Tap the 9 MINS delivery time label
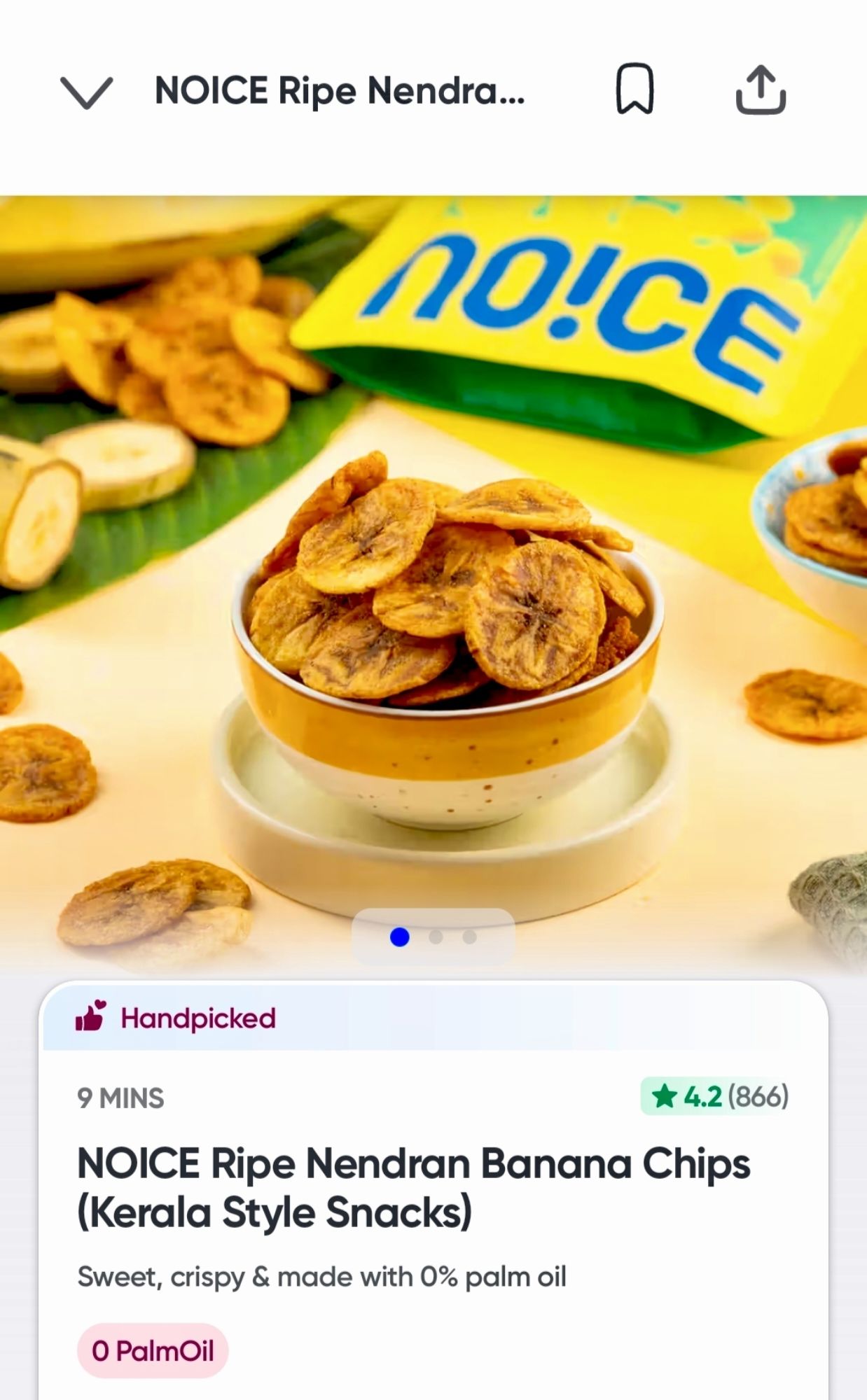The height and width of the screenshot is (1400, 867). click(x=120, y=1098)
